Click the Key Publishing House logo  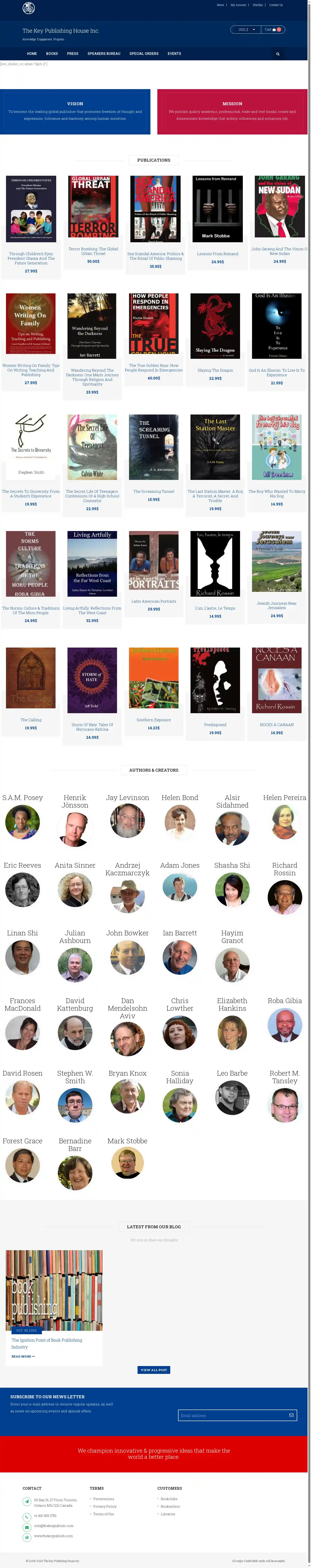pyautogui.click(x=28, y=8)
